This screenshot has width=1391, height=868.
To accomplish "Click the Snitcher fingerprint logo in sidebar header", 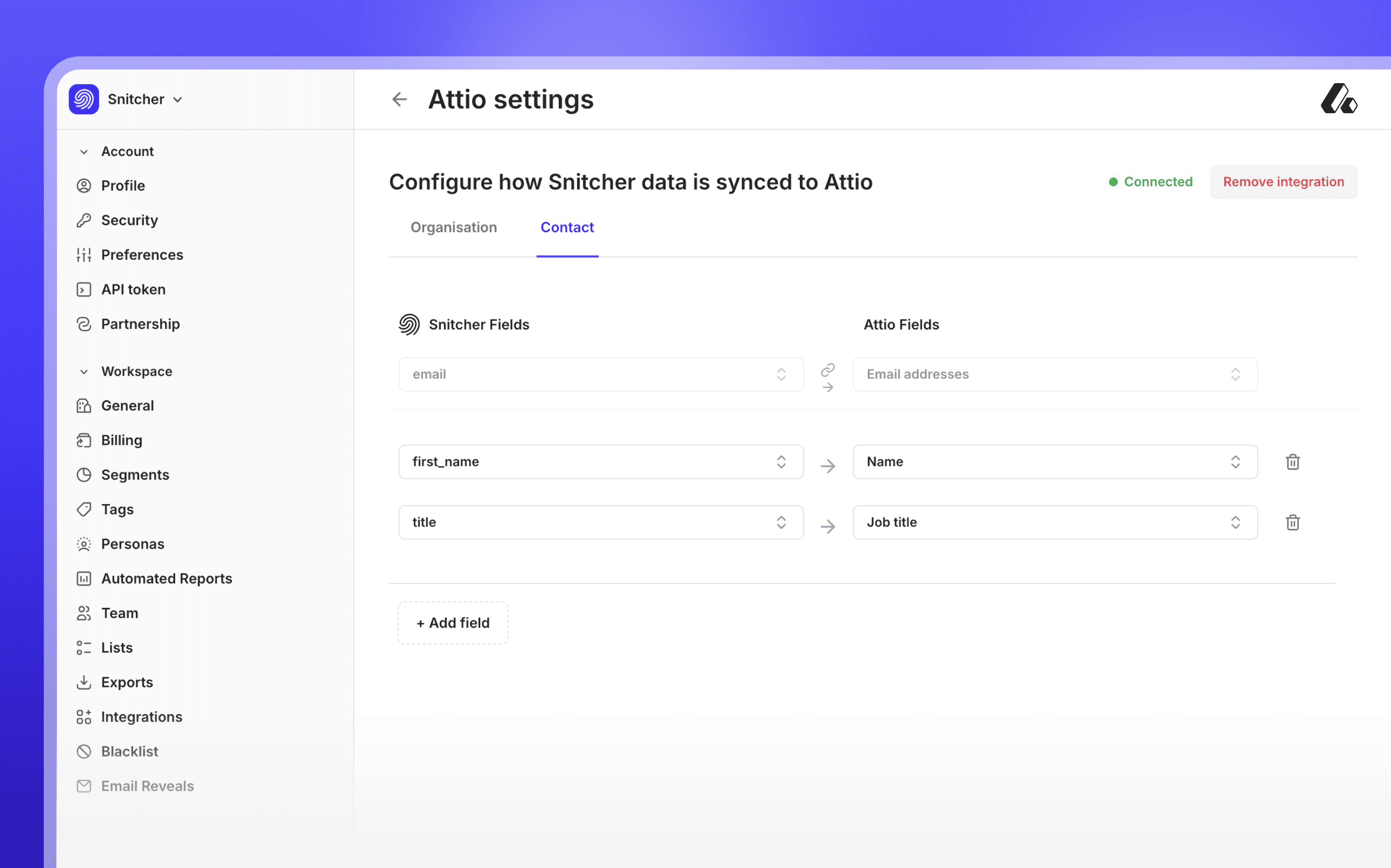I will click(84, 99).
